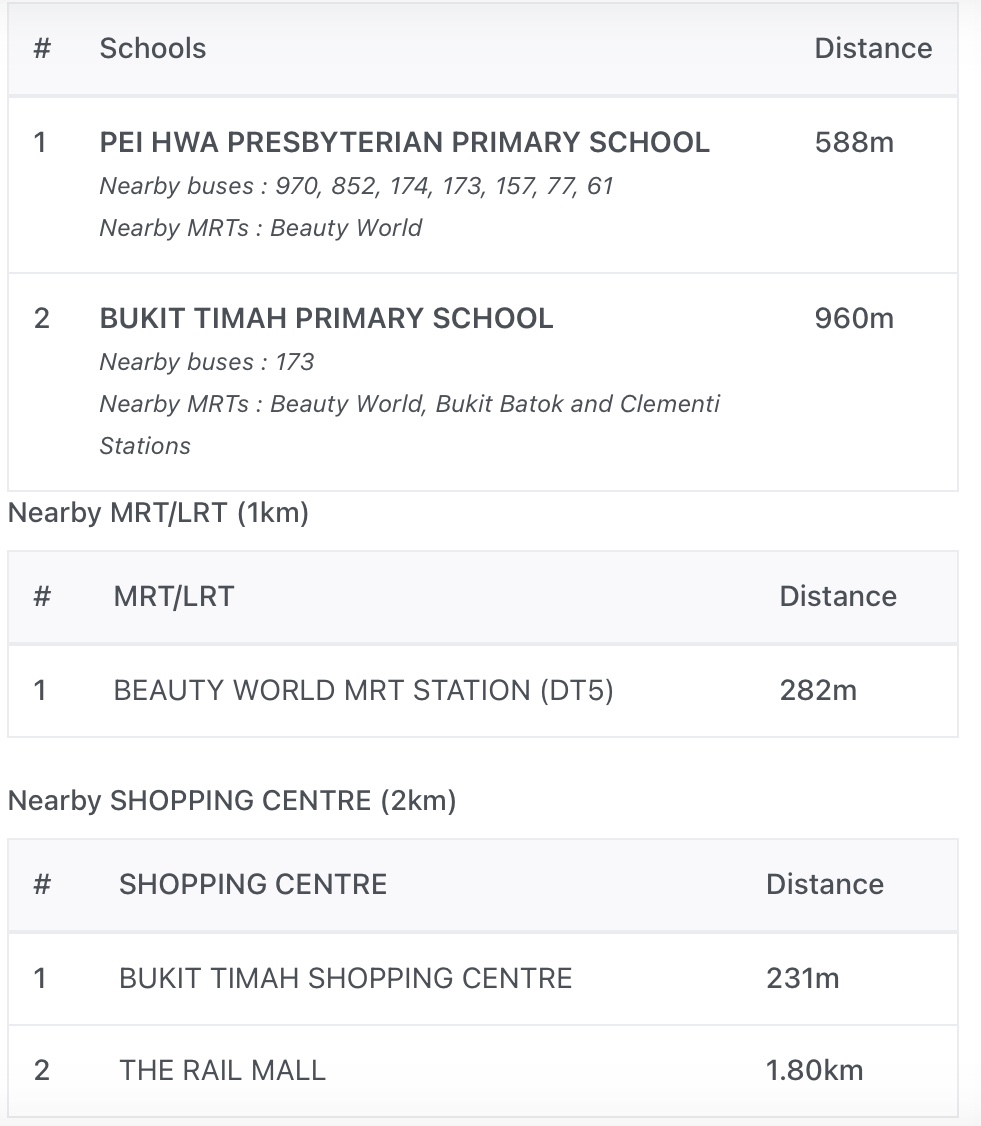
Task: Click the Distance header in MRT/LRT table
Action: point(837,596)
